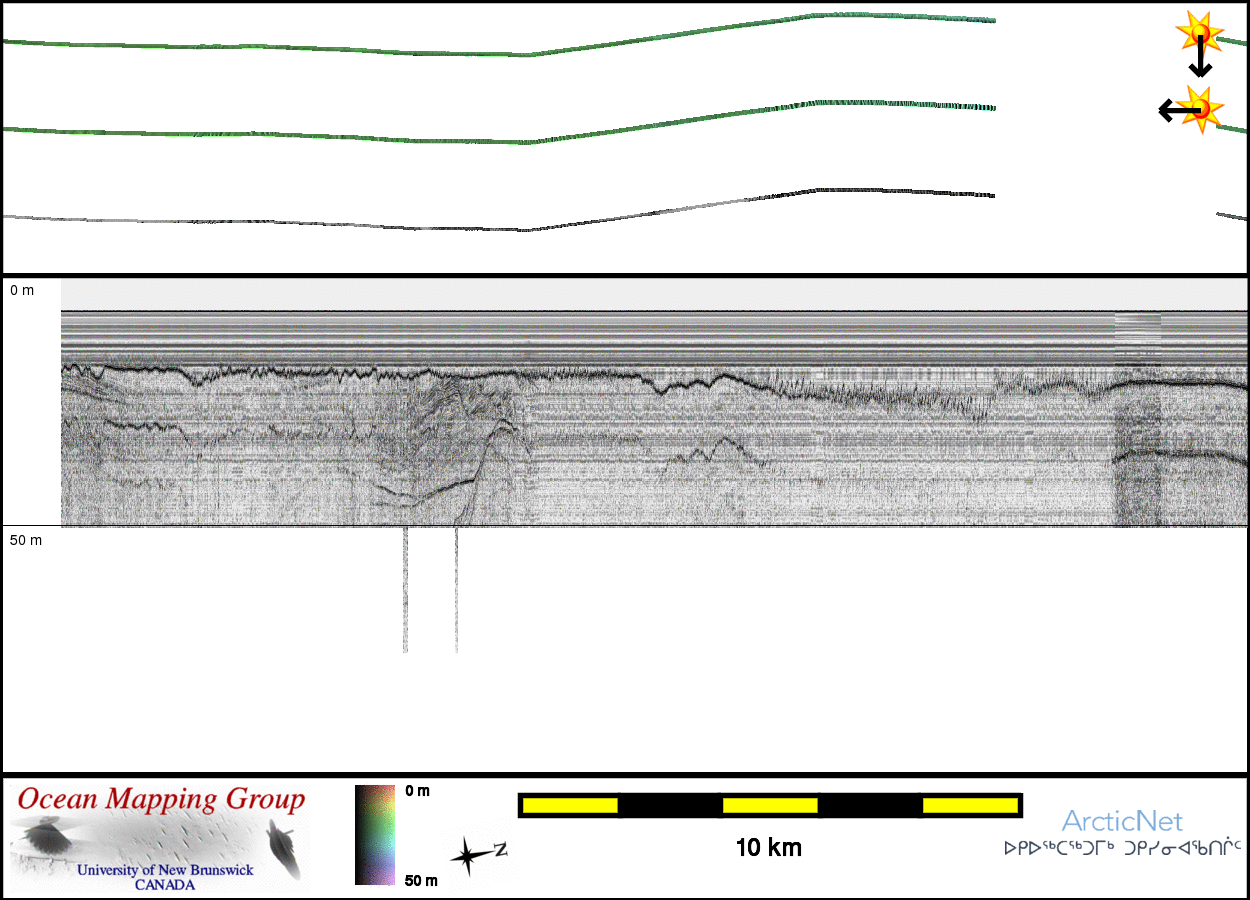Click the rightmost yellow scale bar segment

(x=969, y=805)
